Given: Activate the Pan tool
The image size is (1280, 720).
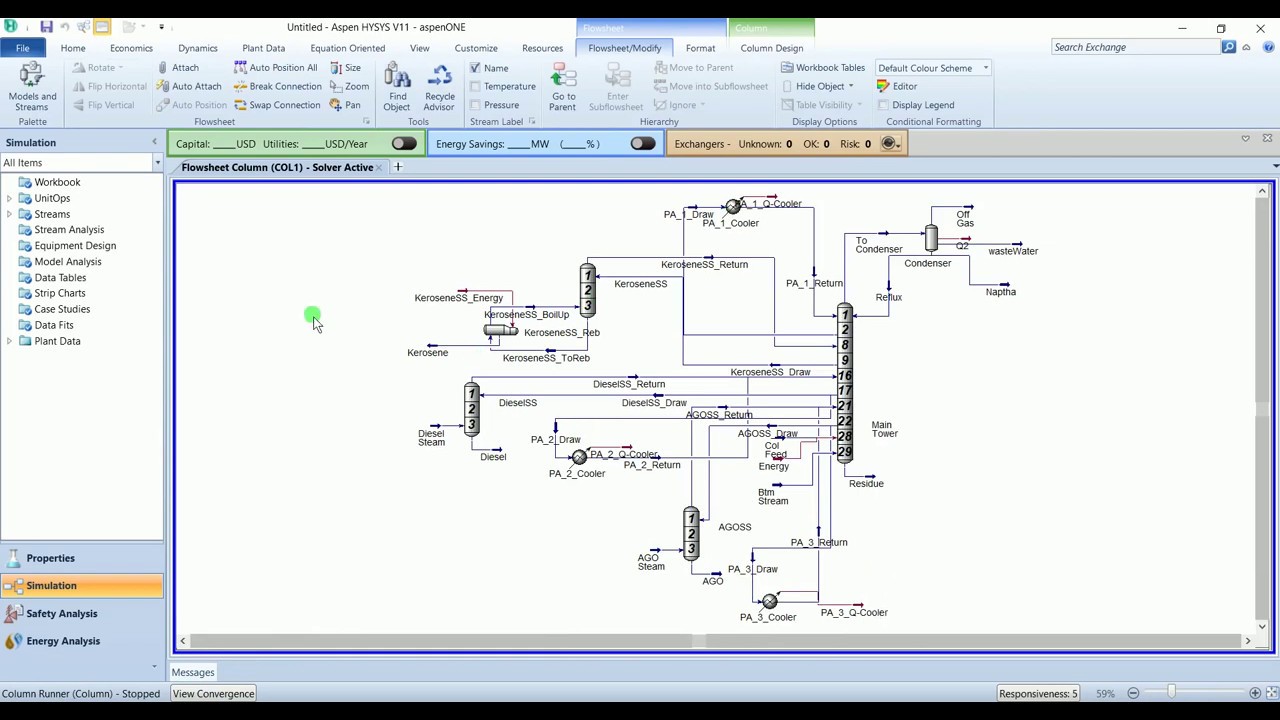Looking at the screenshot, I should point(346,105).
